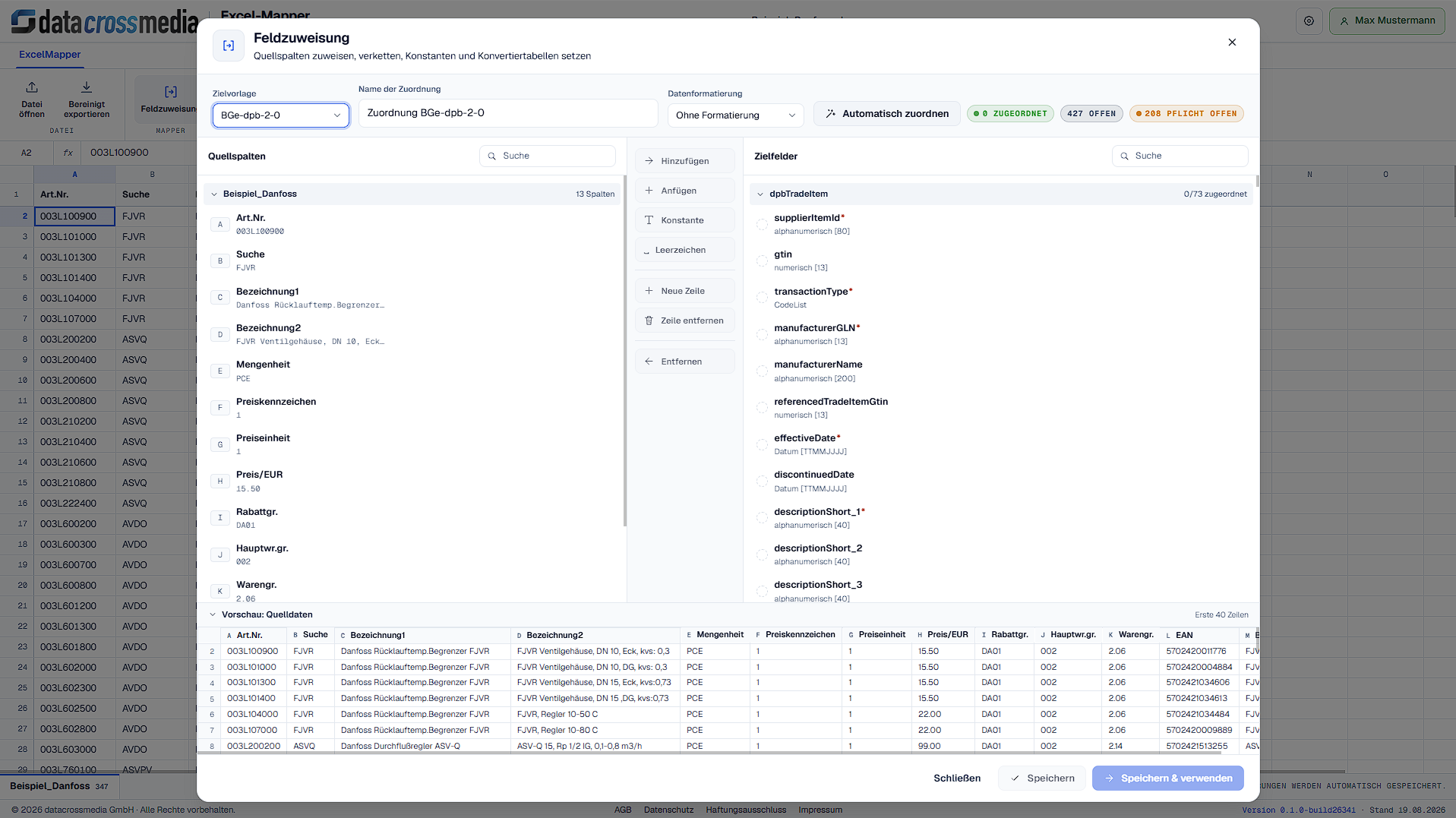This screenshot has width=1456, height=818.
Task: Click the Hinzufügen arrow button
Action: (x=684, y=161)
